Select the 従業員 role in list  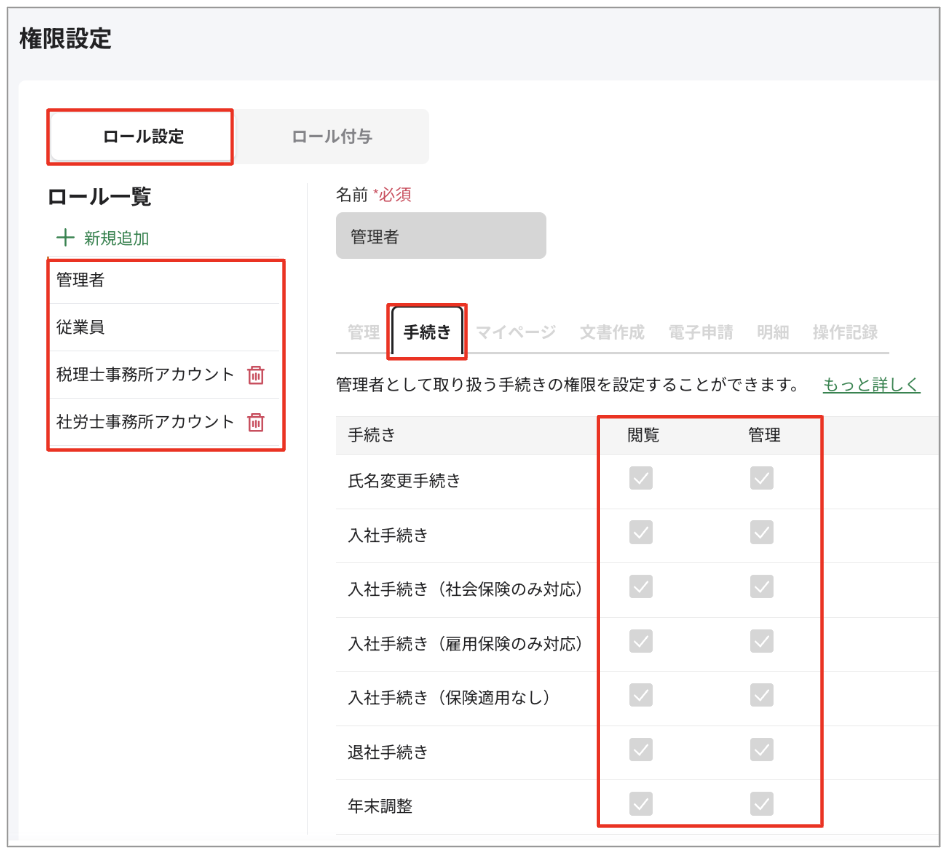pos(165,327)
